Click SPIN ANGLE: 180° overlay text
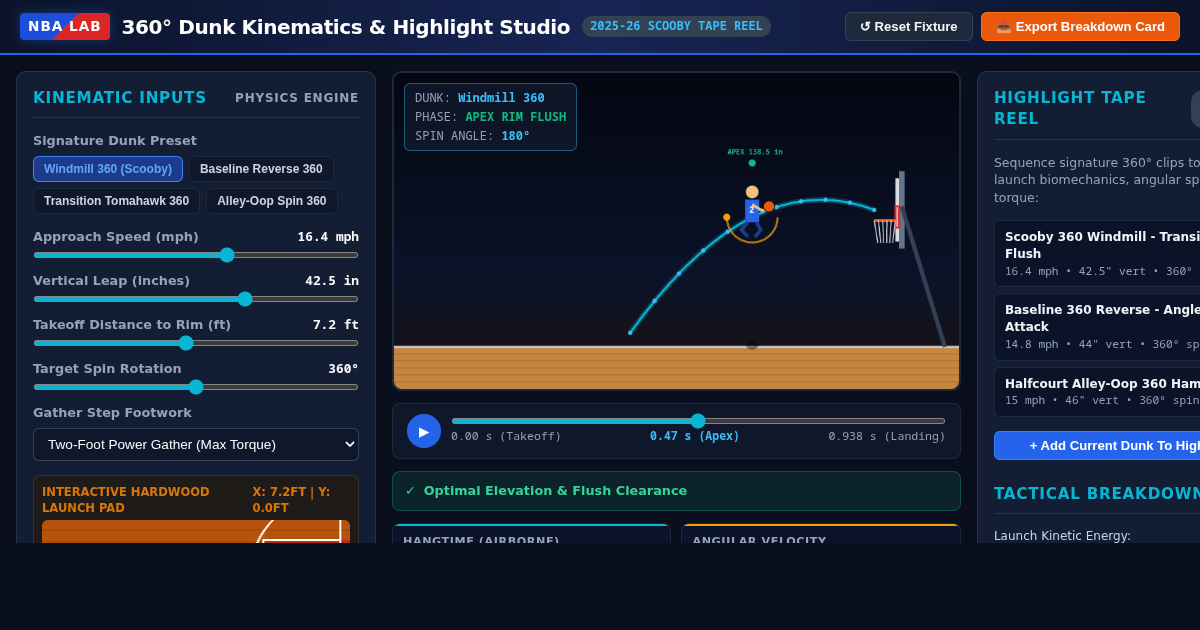 (472, 136)
